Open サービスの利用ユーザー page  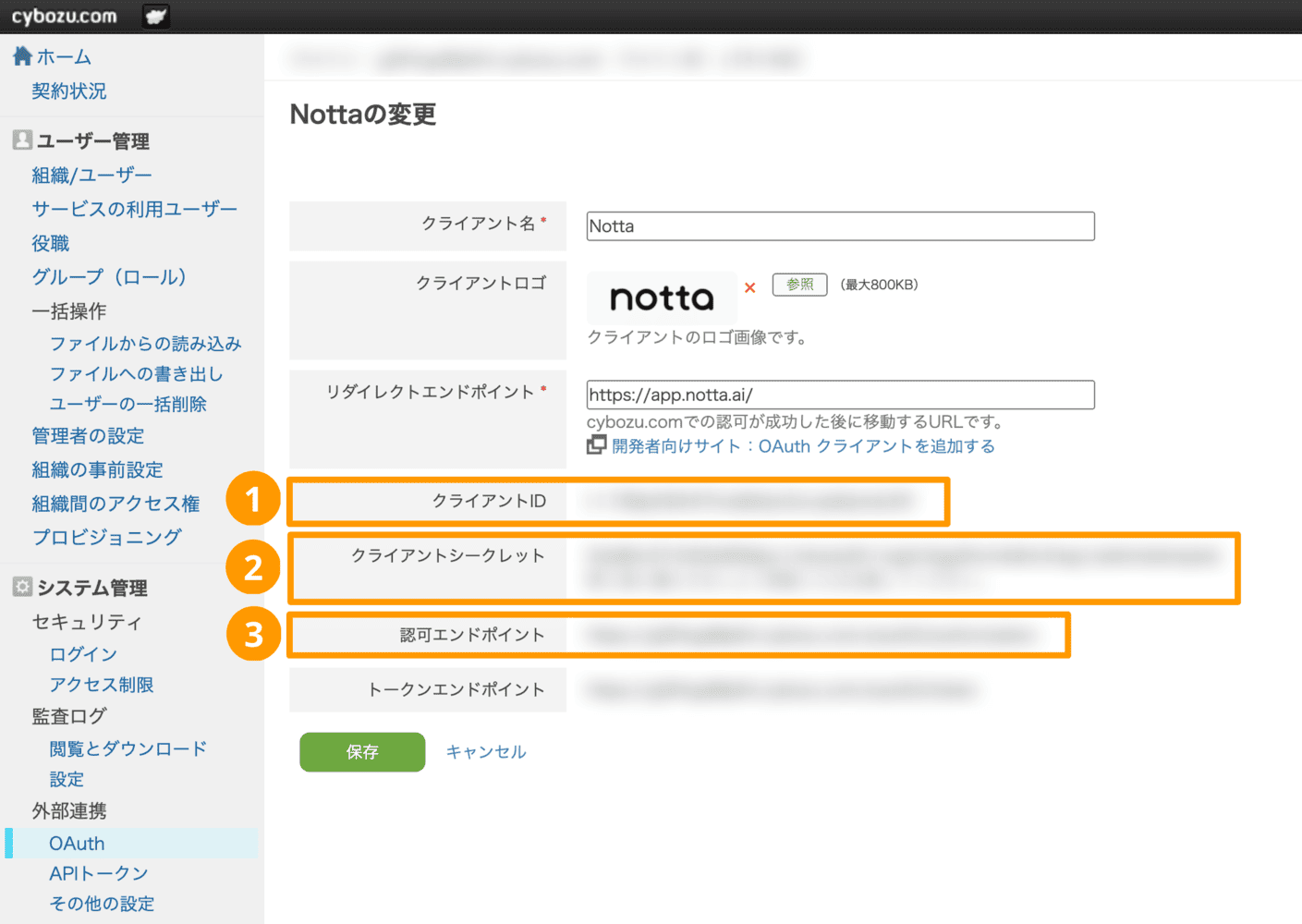click(x=134, y=210)
